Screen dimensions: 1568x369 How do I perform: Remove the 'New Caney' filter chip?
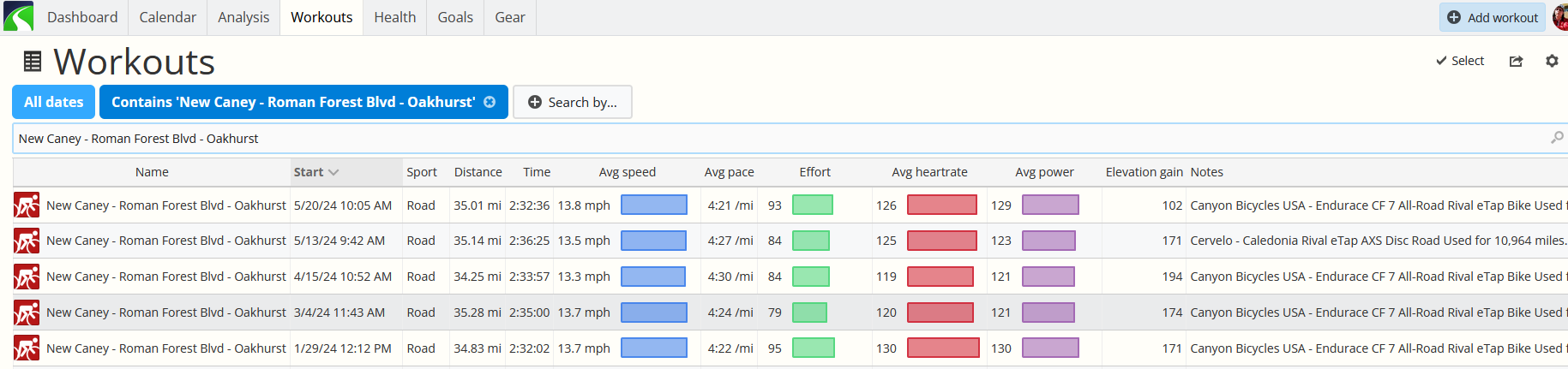(x=490, y=102)
